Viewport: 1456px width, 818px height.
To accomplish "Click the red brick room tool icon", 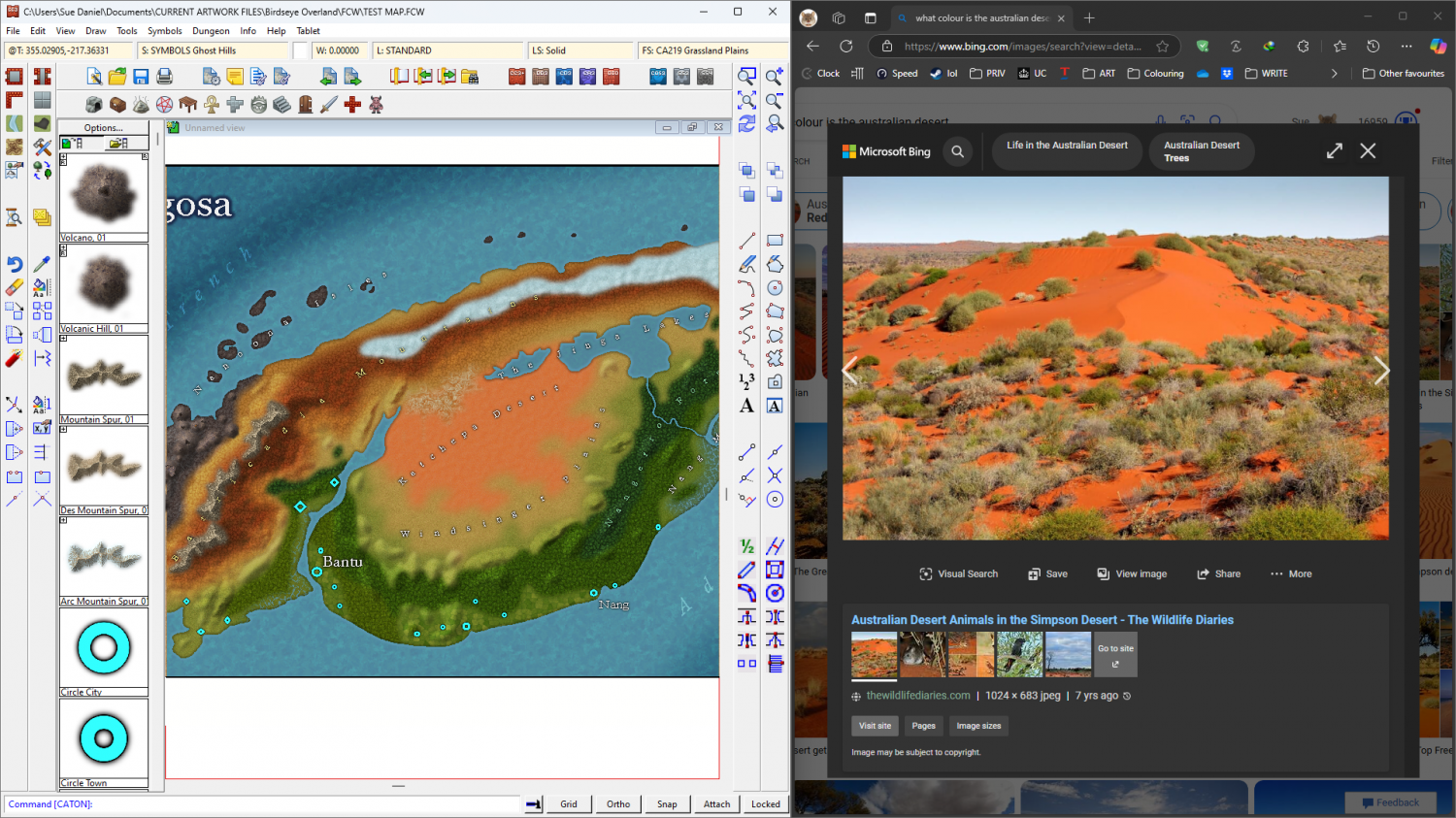I will [x=14, y=77].
